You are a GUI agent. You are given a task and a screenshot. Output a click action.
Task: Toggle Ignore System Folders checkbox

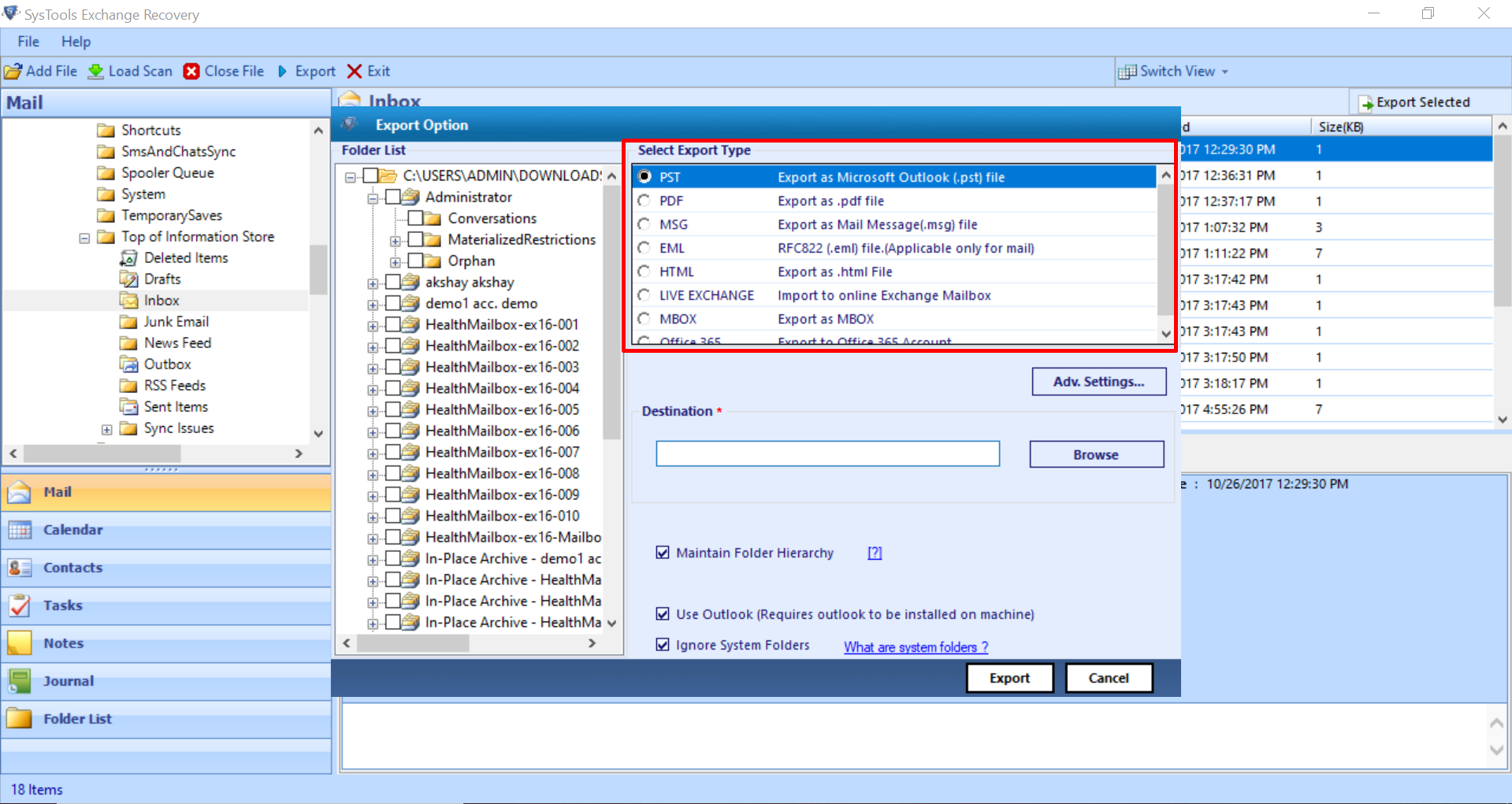(x=663, y=645)
